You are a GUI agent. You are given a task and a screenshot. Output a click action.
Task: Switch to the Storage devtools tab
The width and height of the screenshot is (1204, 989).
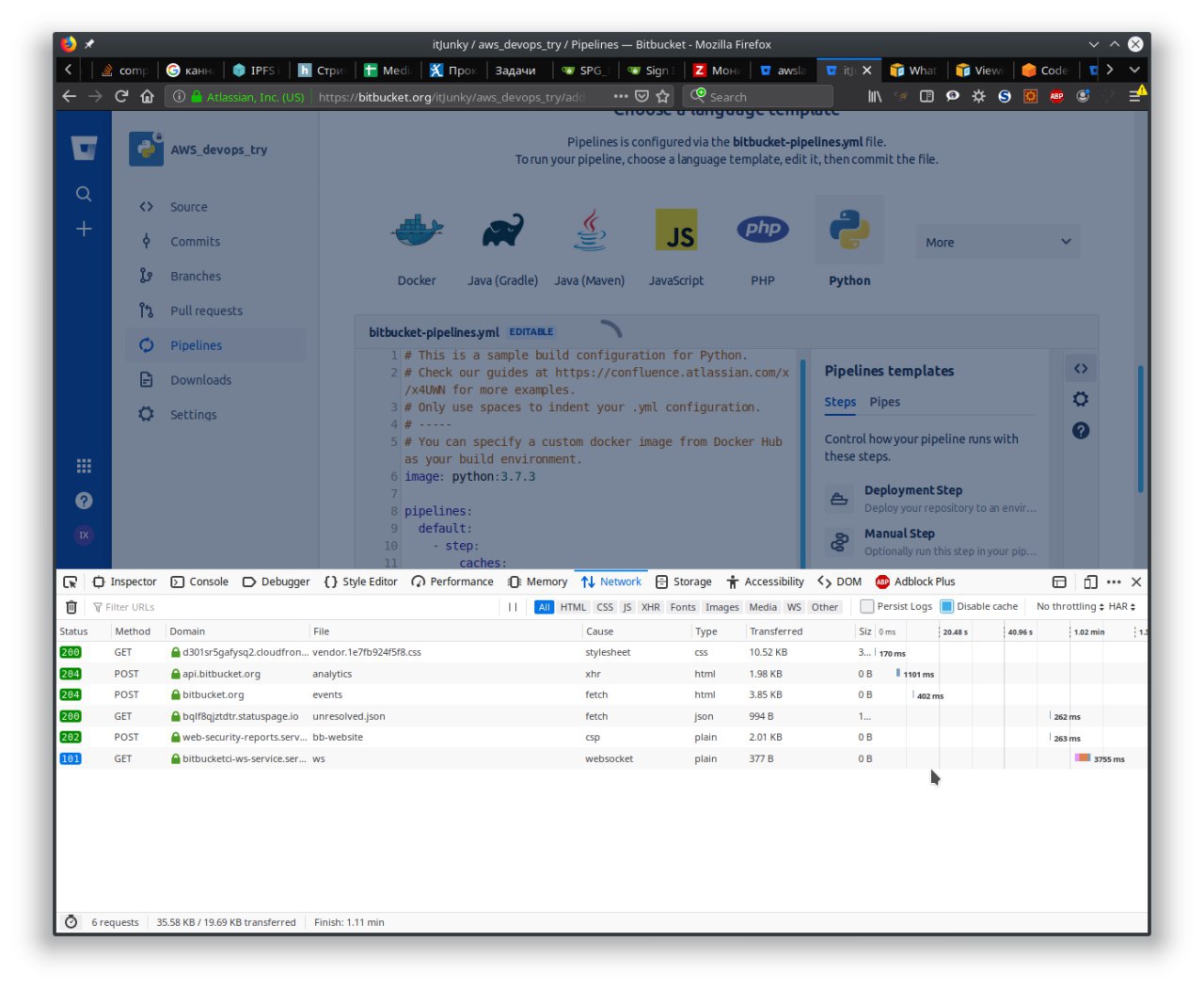[x=683, y=582]
